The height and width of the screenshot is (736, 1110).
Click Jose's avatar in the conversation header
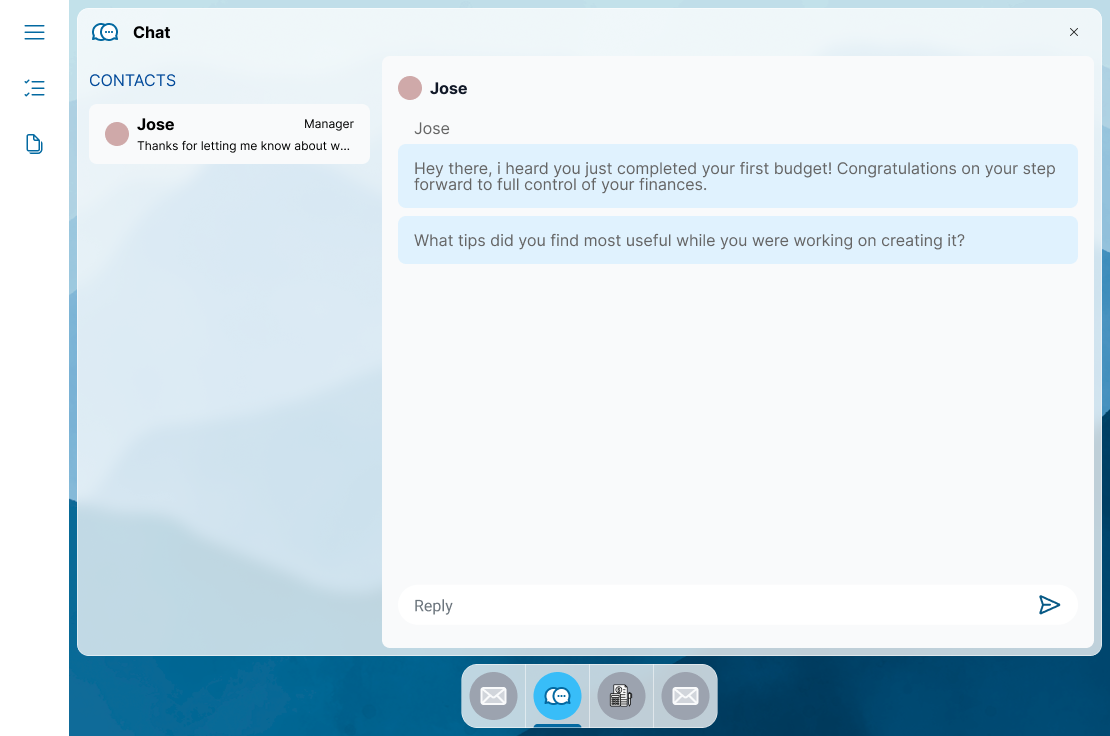(x=410, y=88)
